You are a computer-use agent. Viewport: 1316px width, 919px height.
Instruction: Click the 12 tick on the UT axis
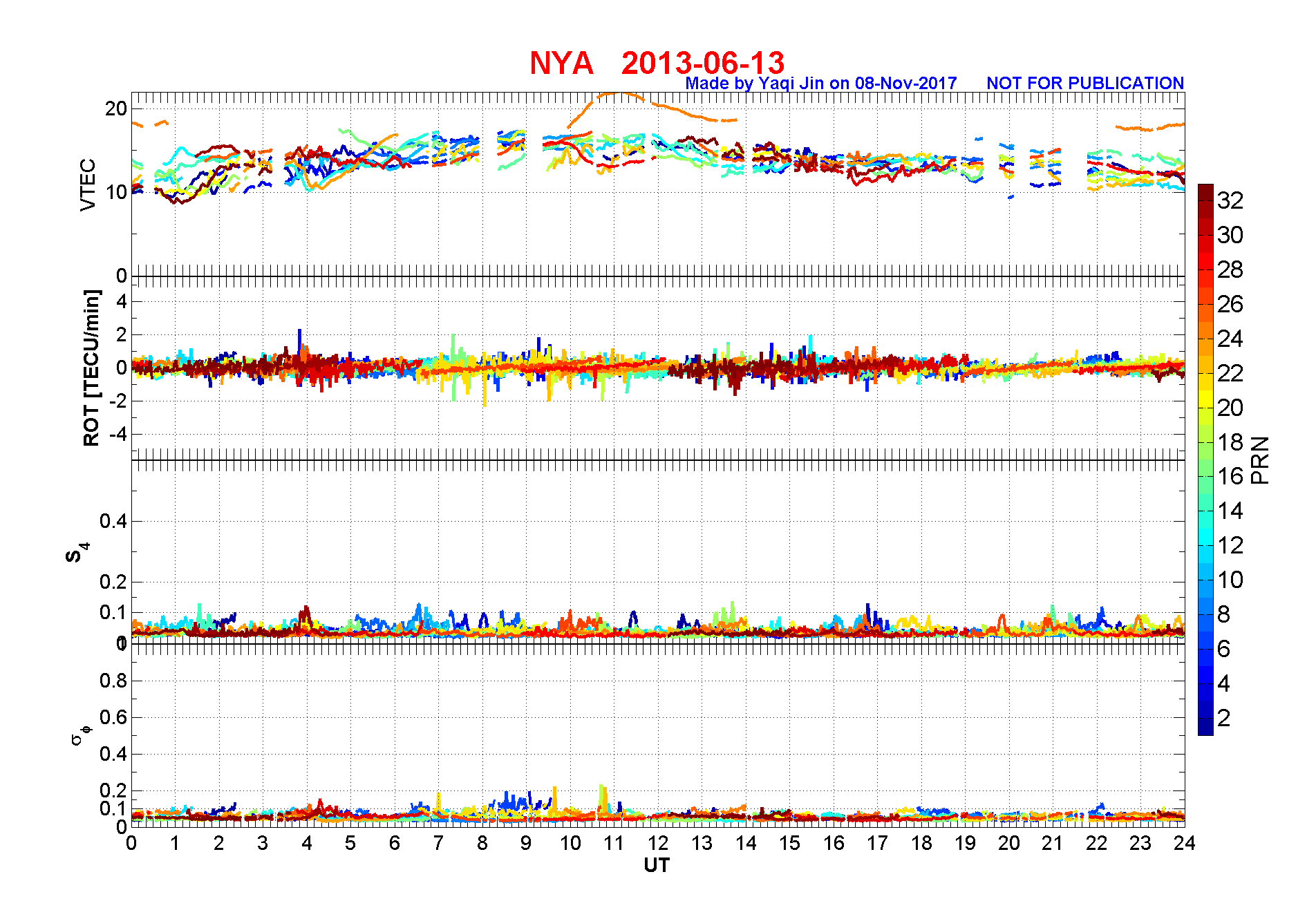point(658,843)
